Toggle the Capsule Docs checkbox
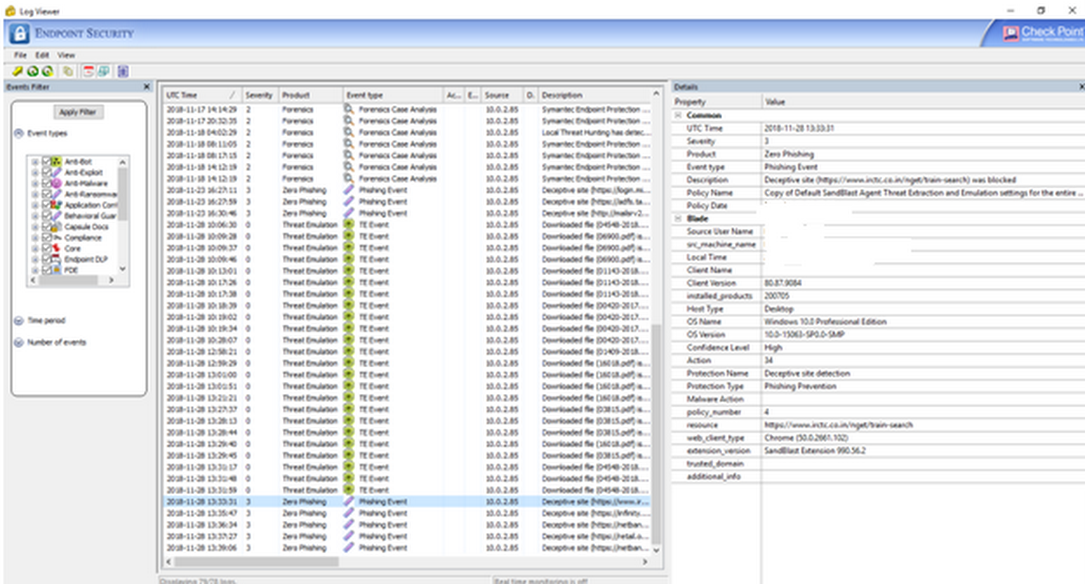Screen dimensions: 1085x584 click(46, 226)
